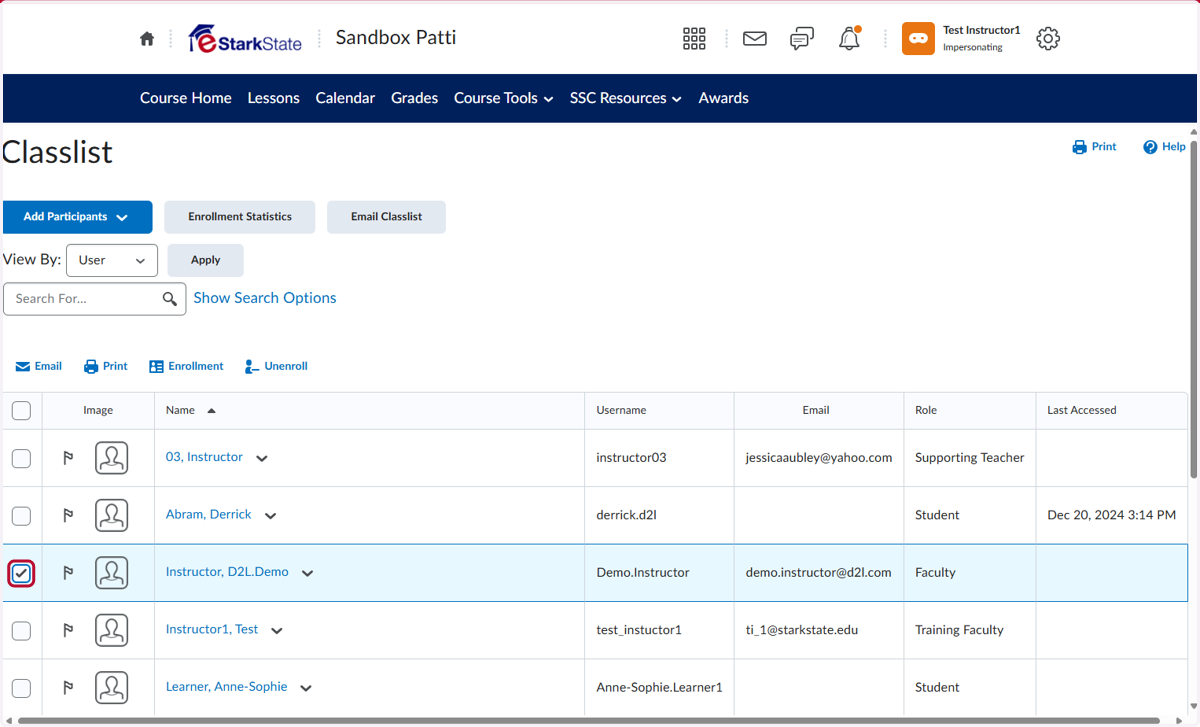This screenshot has width=1200, height=727.
Task: Click profile image of Learner, Anne-Sophie
Action: coord(112,688)
